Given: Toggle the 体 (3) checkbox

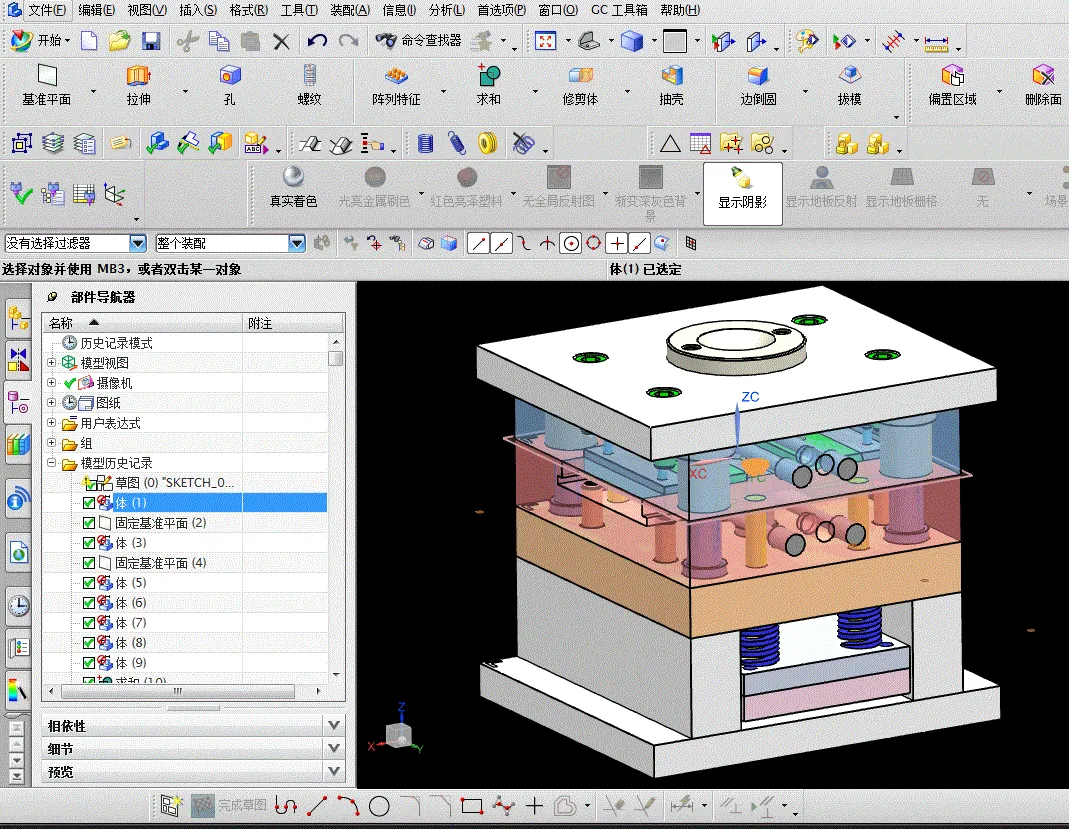Looking at the screenshot, I should click(89, 543).
